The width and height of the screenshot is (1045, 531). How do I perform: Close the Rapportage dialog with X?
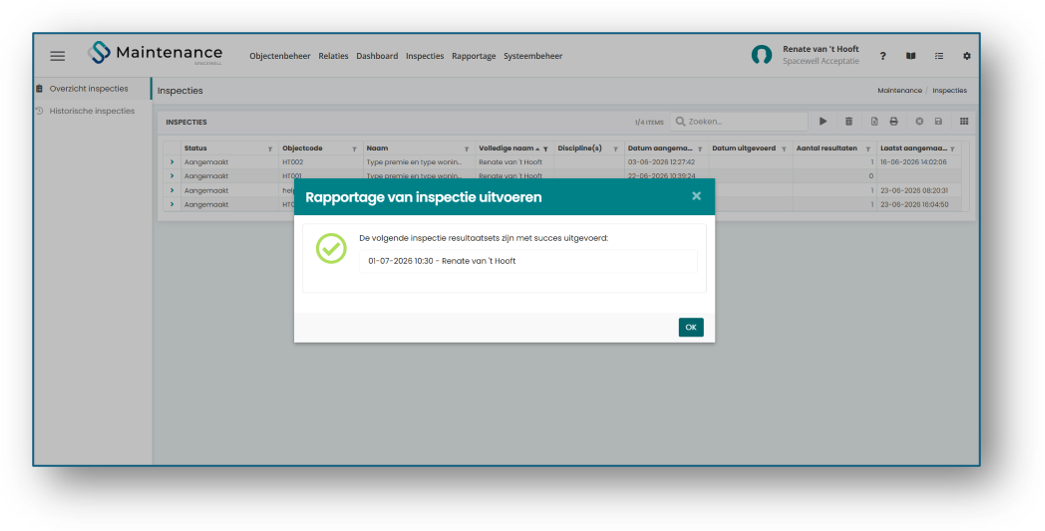click(696, 196)
